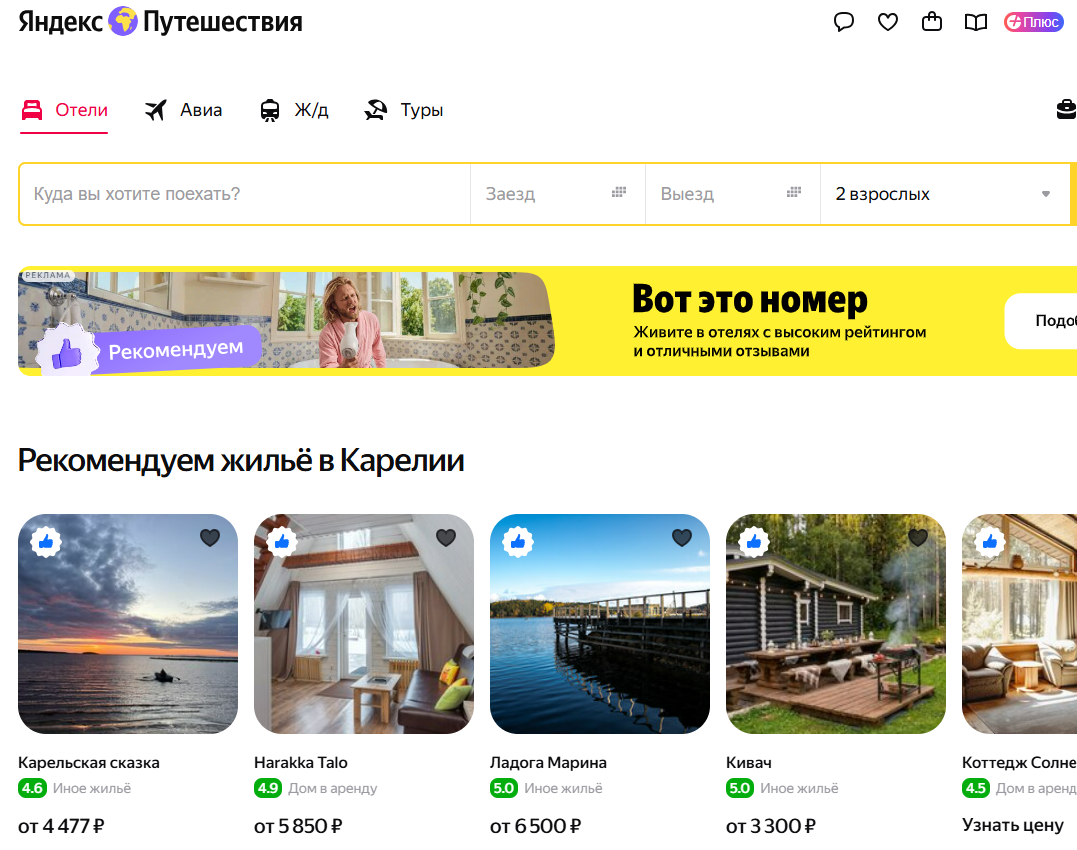Click the Яндекс logo text

coord(60,22)
